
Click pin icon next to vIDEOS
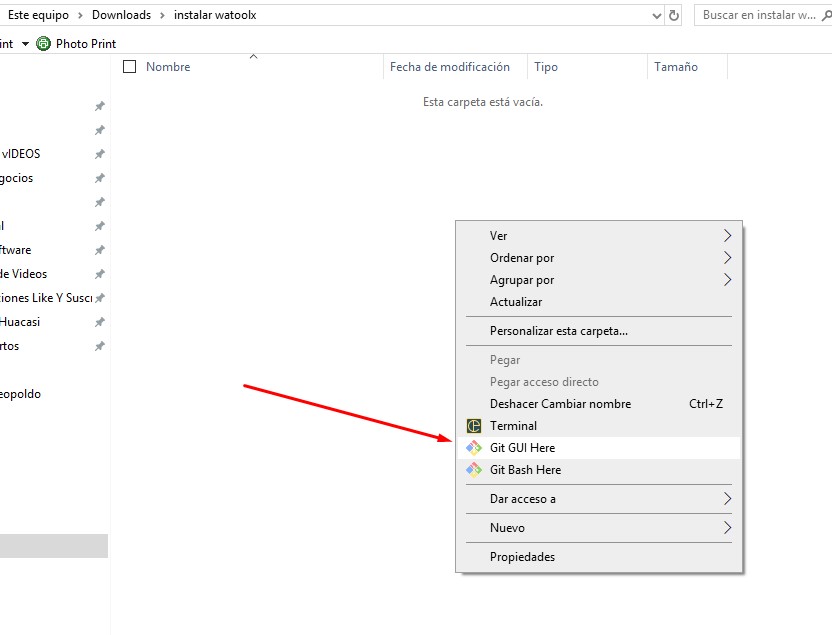click(99, 154)
